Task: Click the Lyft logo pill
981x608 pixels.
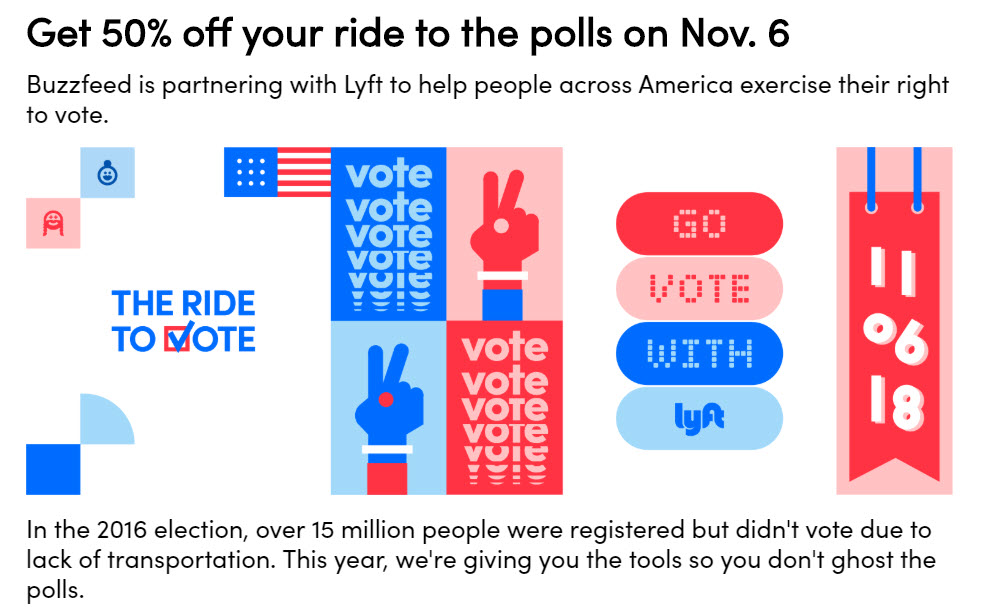Action: click(699, 418)
